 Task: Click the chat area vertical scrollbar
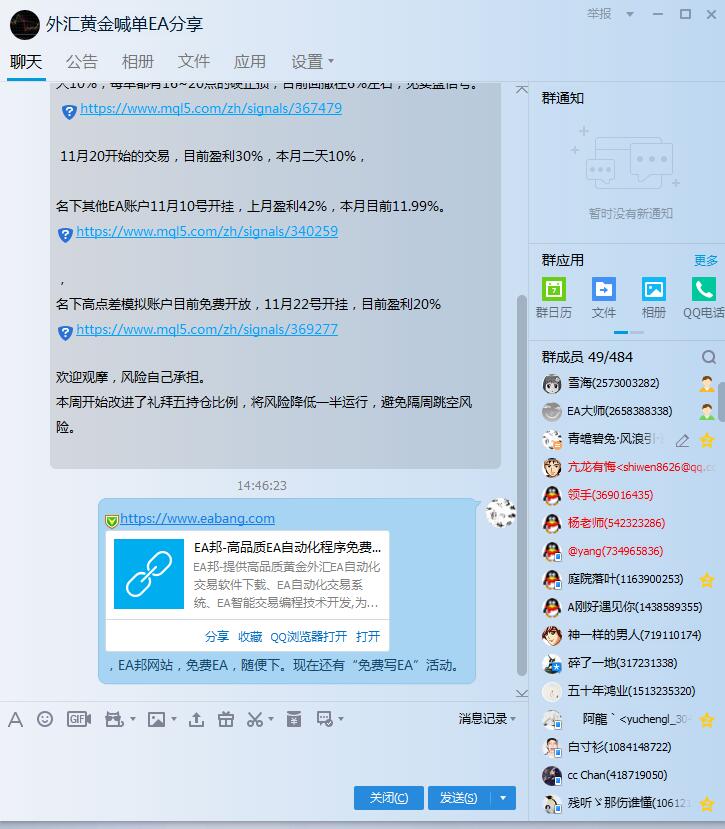point(521,485)
